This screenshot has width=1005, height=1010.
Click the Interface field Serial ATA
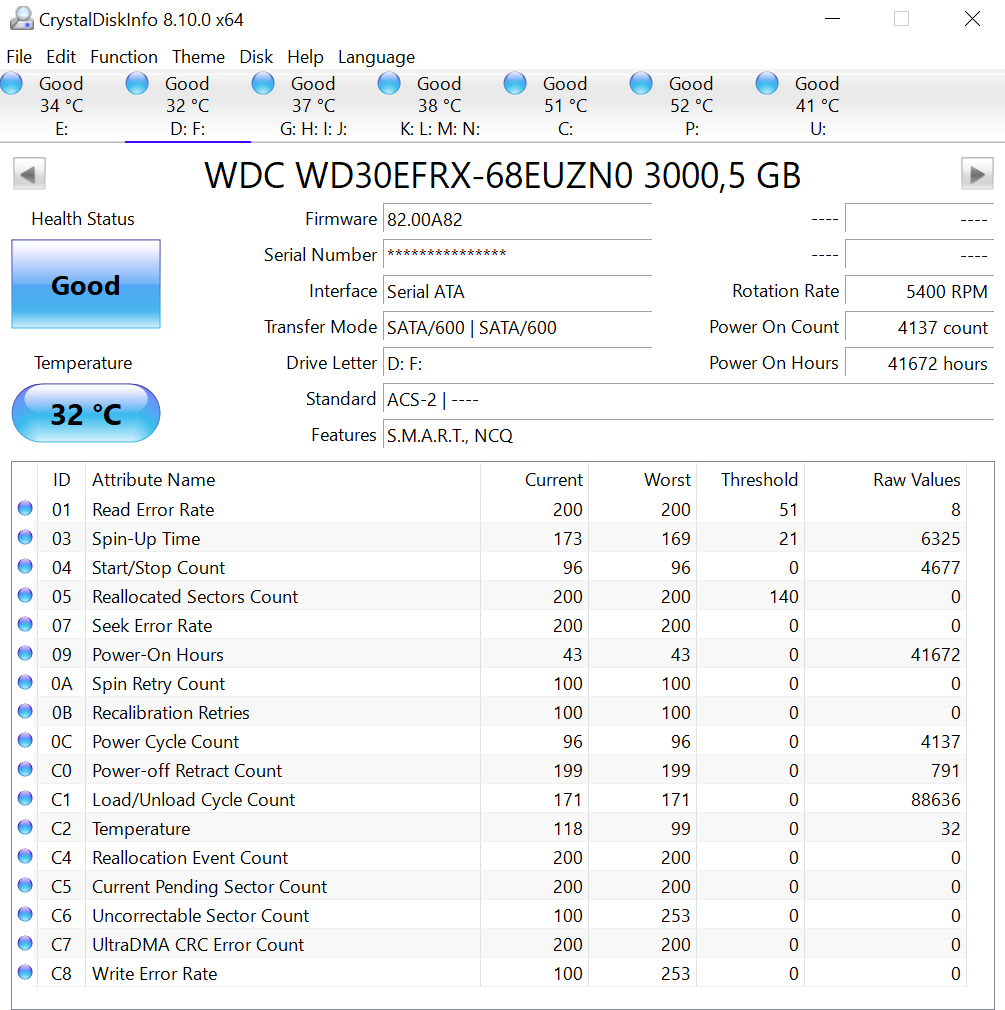(x=517, y=292)
